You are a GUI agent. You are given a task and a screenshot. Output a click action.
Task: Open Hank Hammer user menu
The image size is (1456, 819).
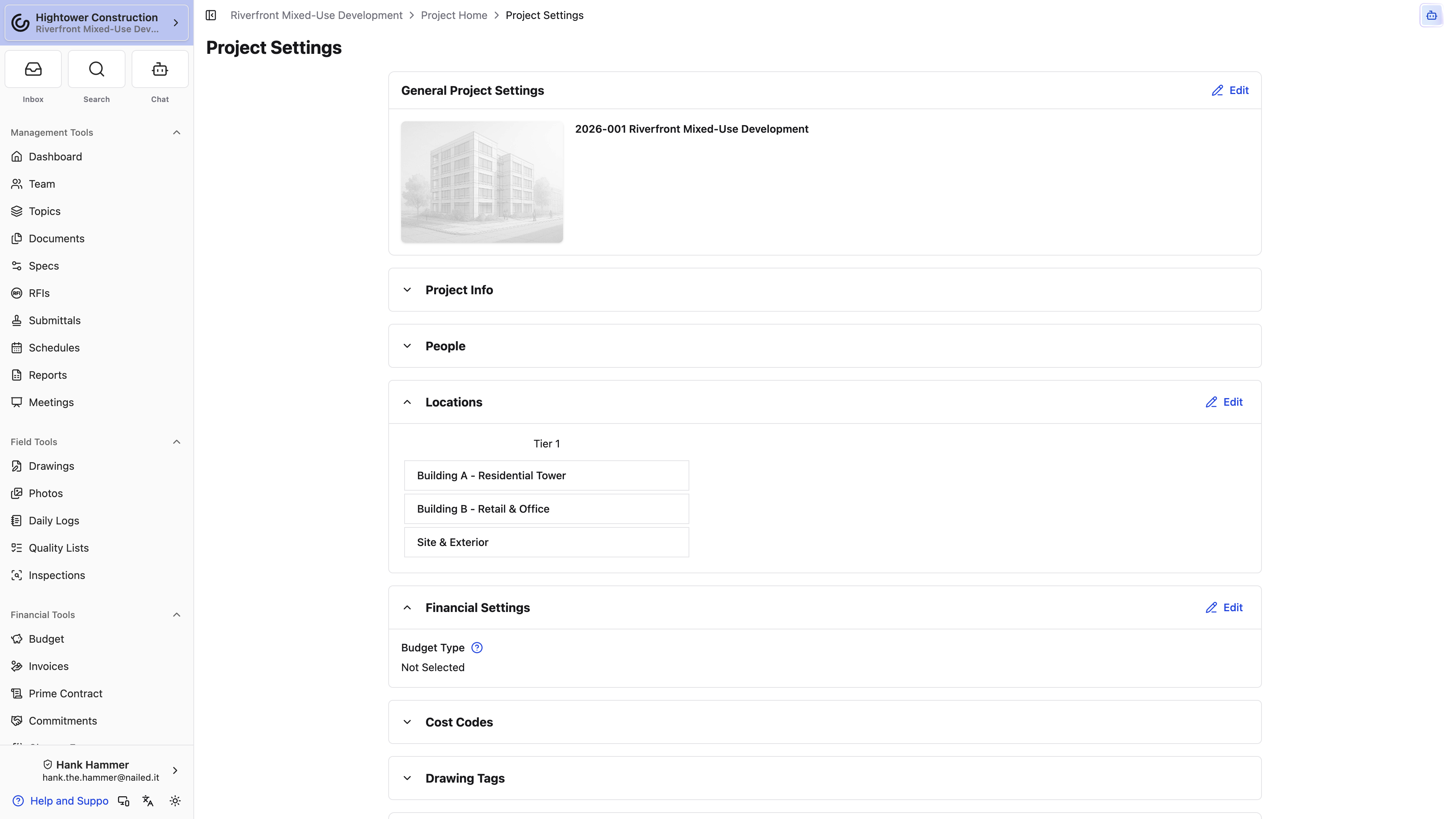tap(97, 771)
